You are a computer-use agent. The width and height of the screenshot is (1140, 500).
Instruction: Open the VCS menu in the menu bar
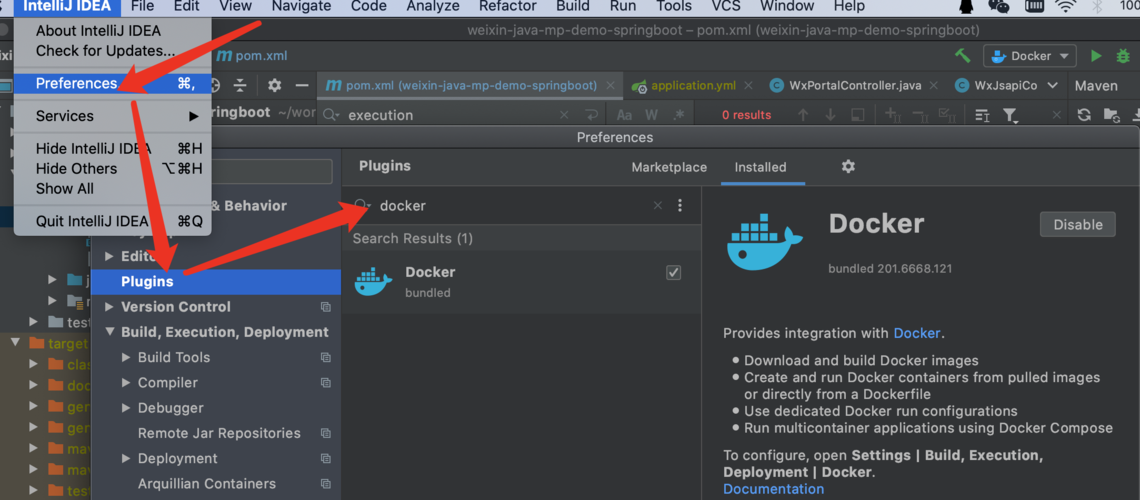click(x=726, y=7)
